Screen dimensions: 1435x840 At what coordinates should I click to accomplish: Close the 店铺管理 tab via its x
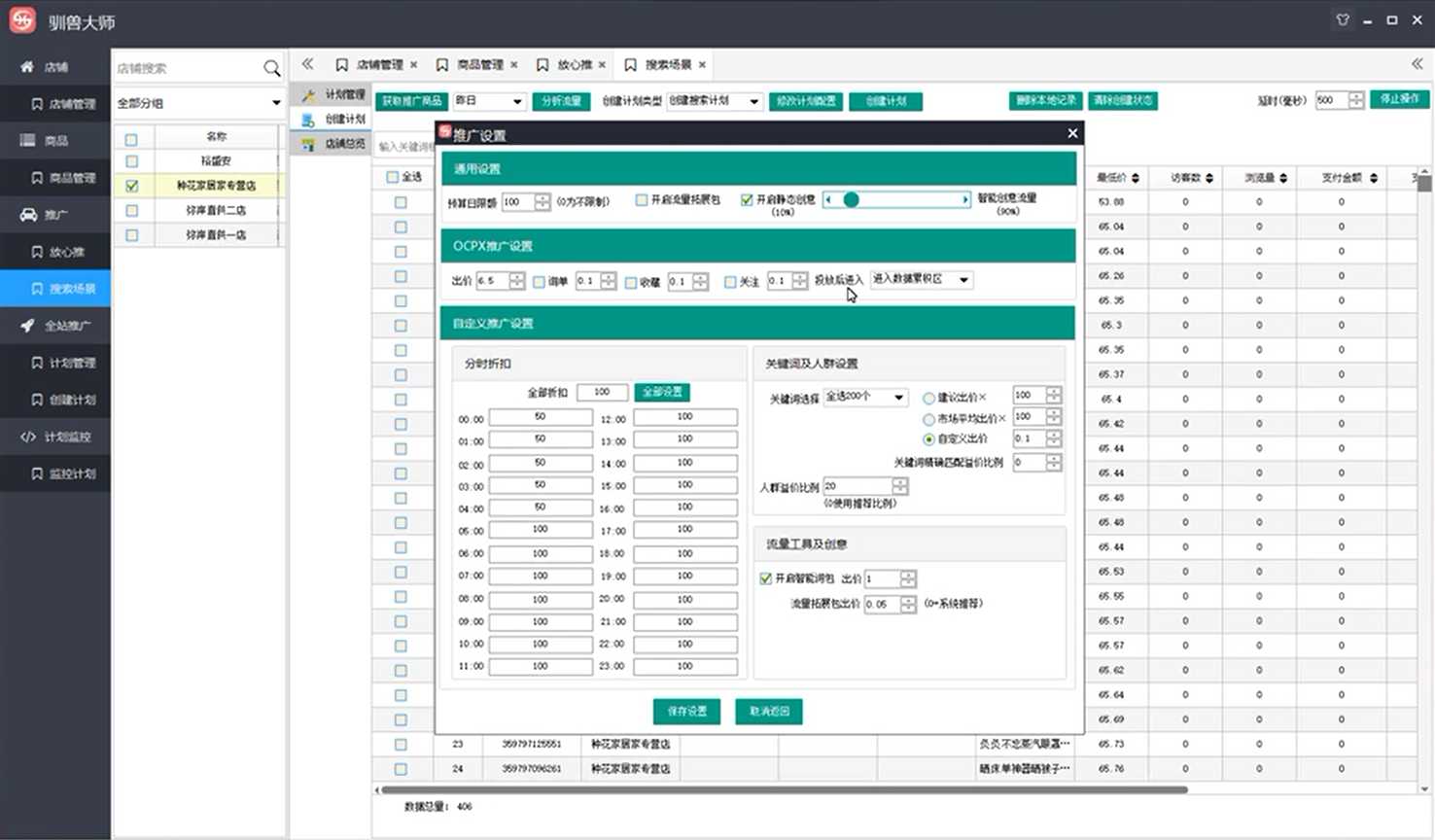coord(413,65)
